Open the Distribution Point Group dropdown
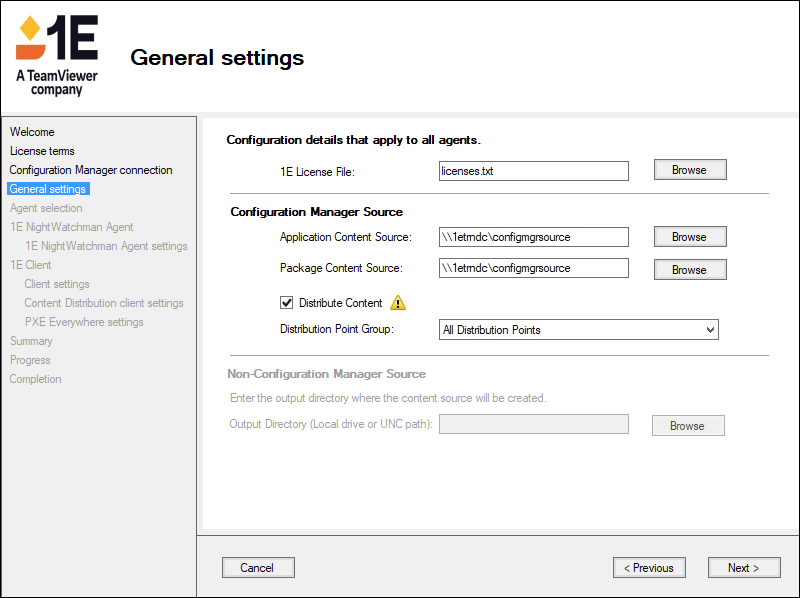Screen dimensions: 800x598 click(x=578, y=330)
